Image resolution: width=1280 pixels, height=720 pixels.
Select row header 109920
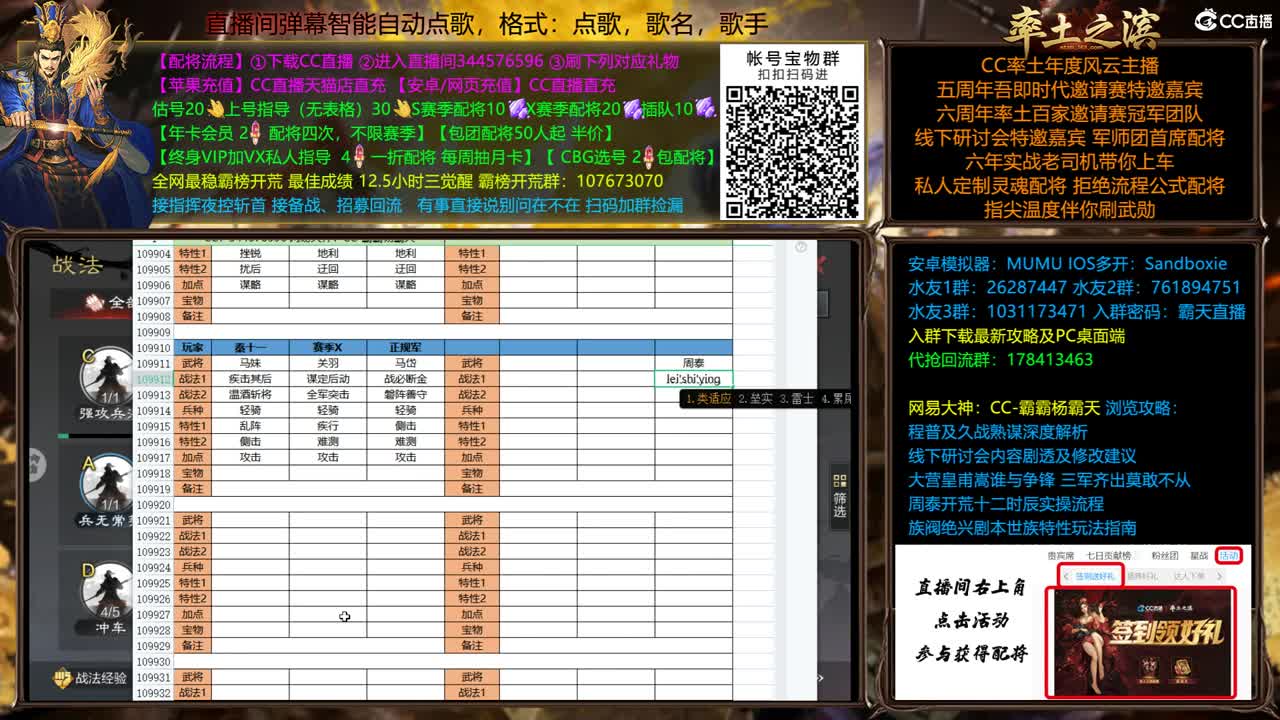click(x=153, y=505)
